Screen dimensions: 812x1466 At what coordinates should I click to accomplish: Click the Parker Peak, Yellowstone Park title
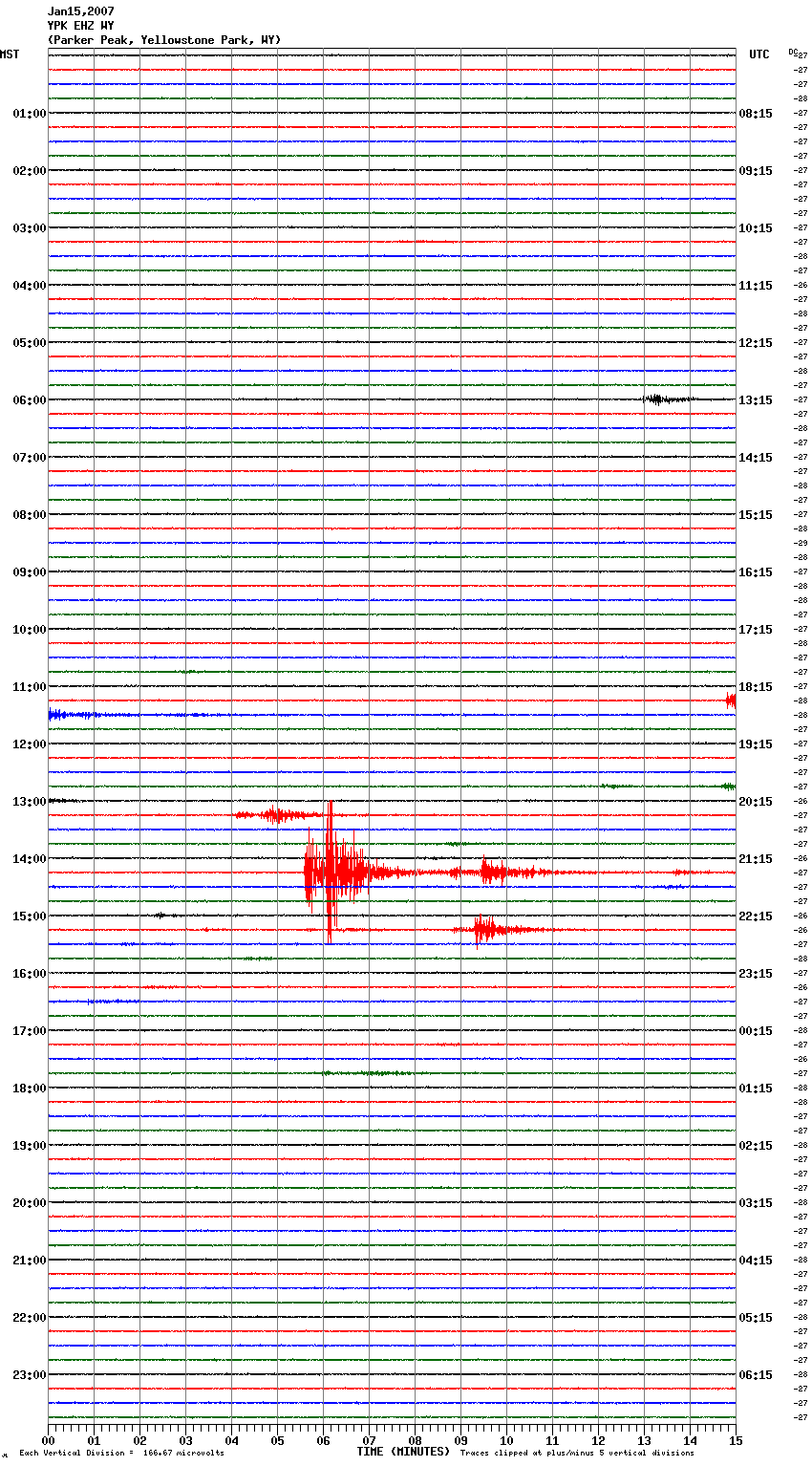pyautogui.click(x=164, y=40)
